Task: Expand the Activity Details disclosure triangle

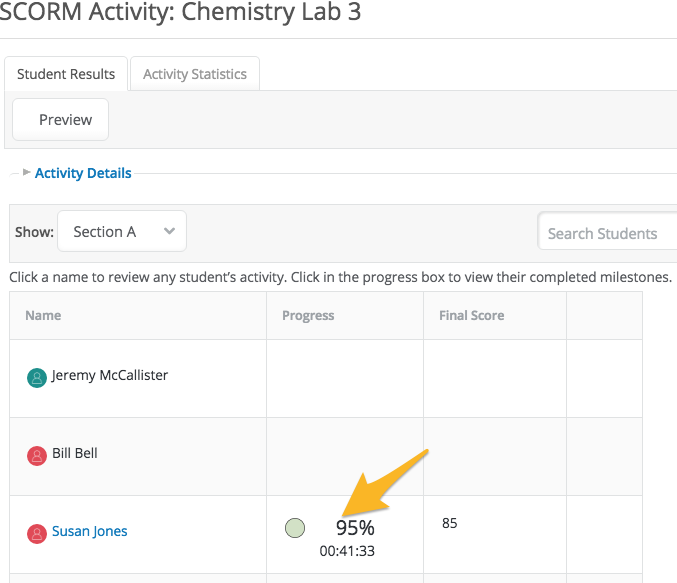Action: tap(26, 172)
